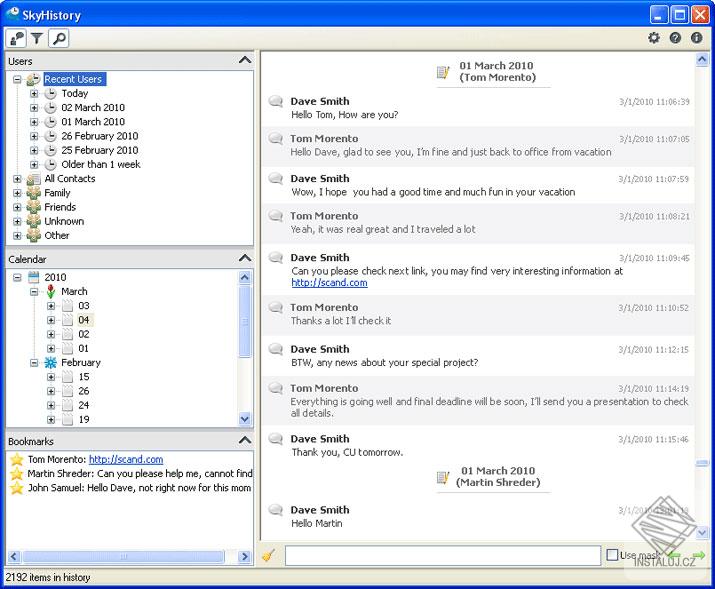The width and height of the screenshot is (715, 589).
Task: Select 02 March 2010 in Recent Users
Action: 92,108
